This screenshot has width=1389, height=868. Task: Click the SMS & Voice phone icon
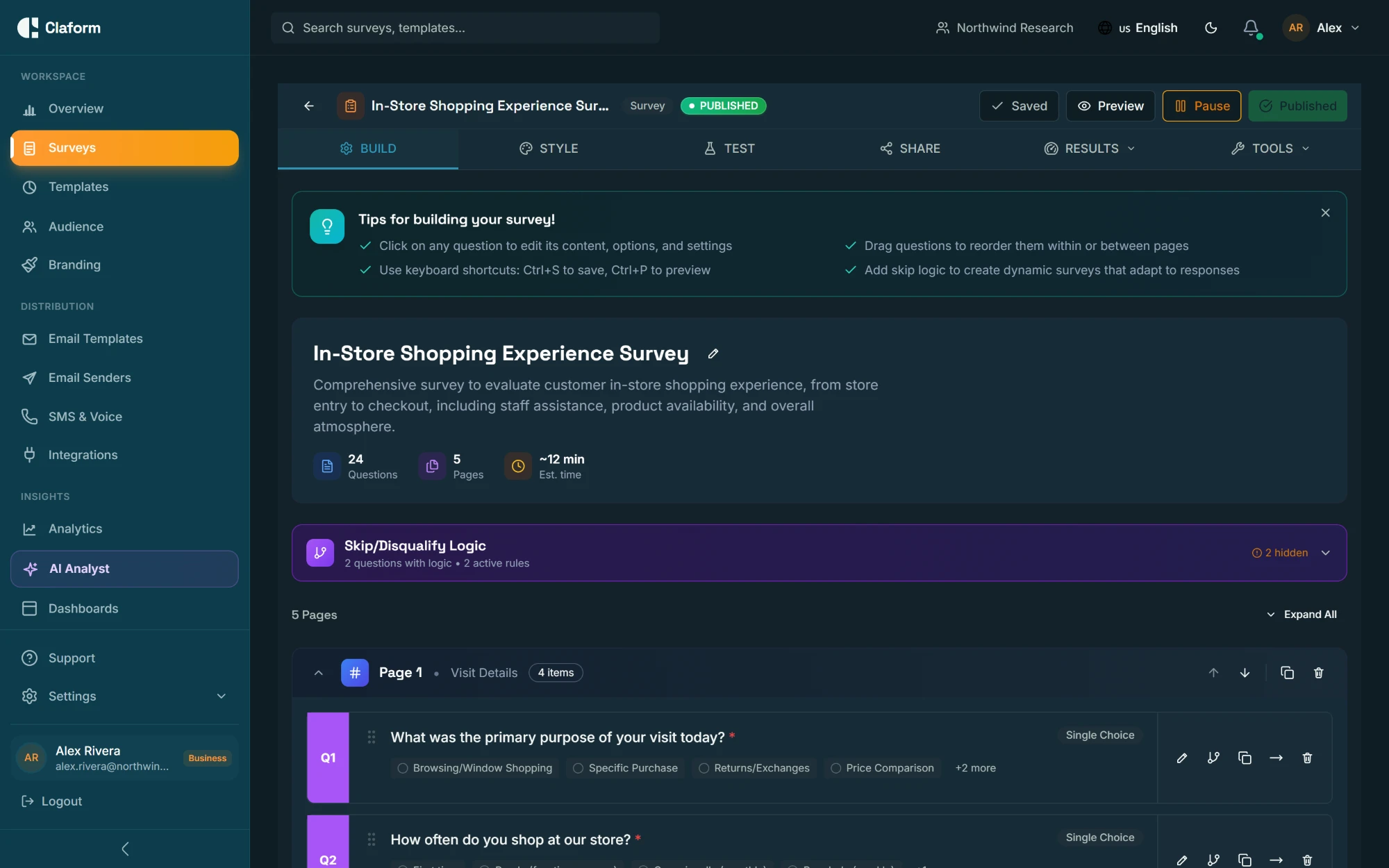29,417
